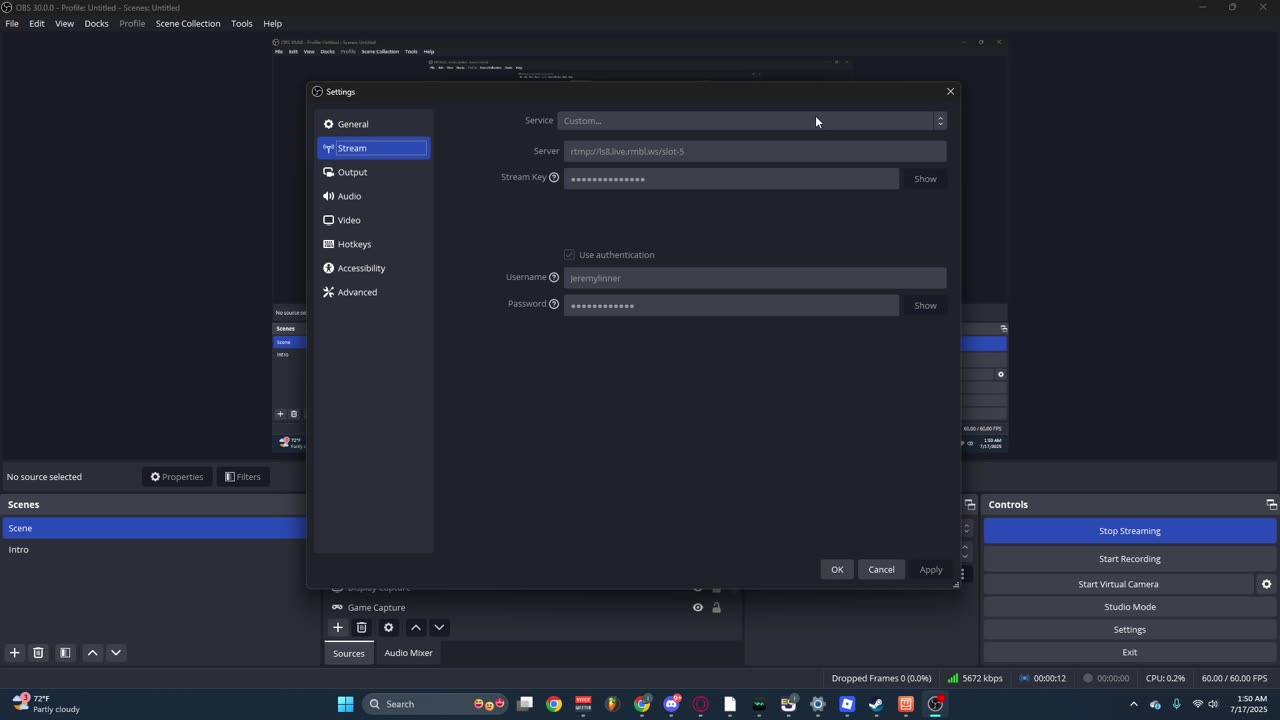The height and width of the screenshot is (720, 1280).
Task: Click the Username help icon
Action: click(x=554, y=278)
